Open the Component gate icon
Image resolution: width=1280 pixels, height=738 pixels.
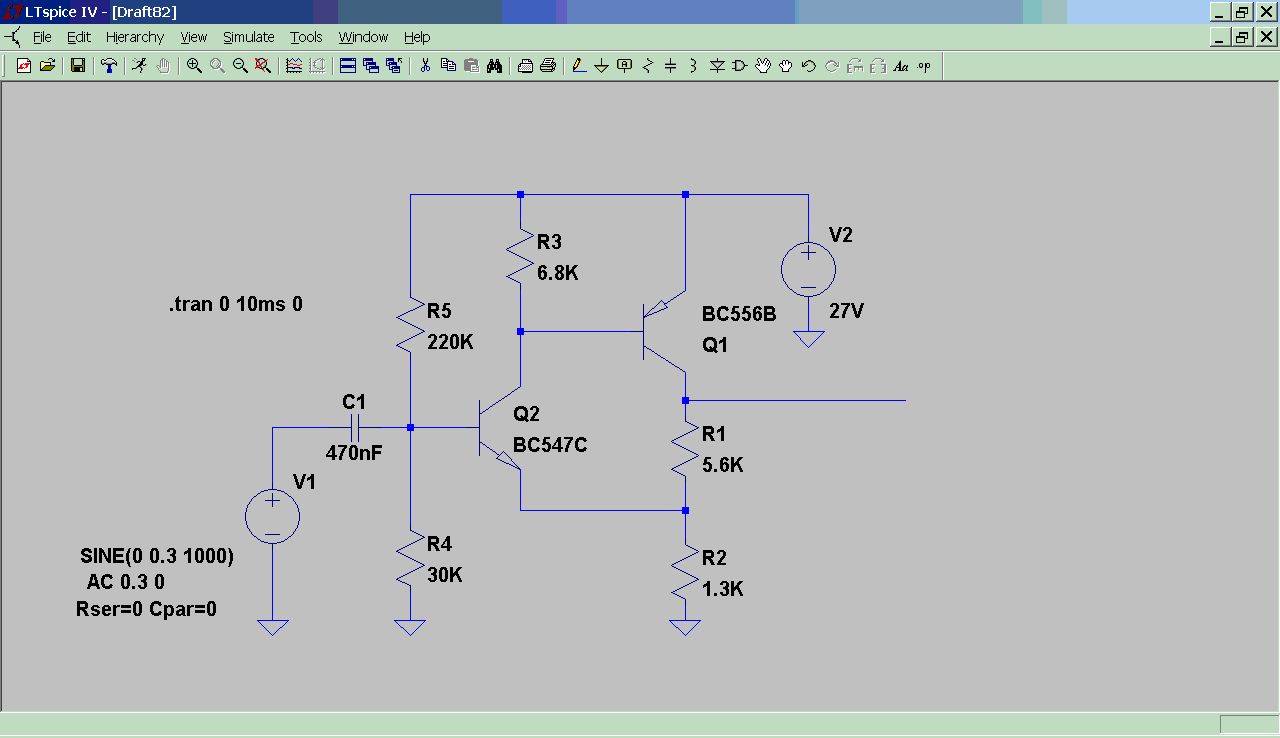click(740, 66)
